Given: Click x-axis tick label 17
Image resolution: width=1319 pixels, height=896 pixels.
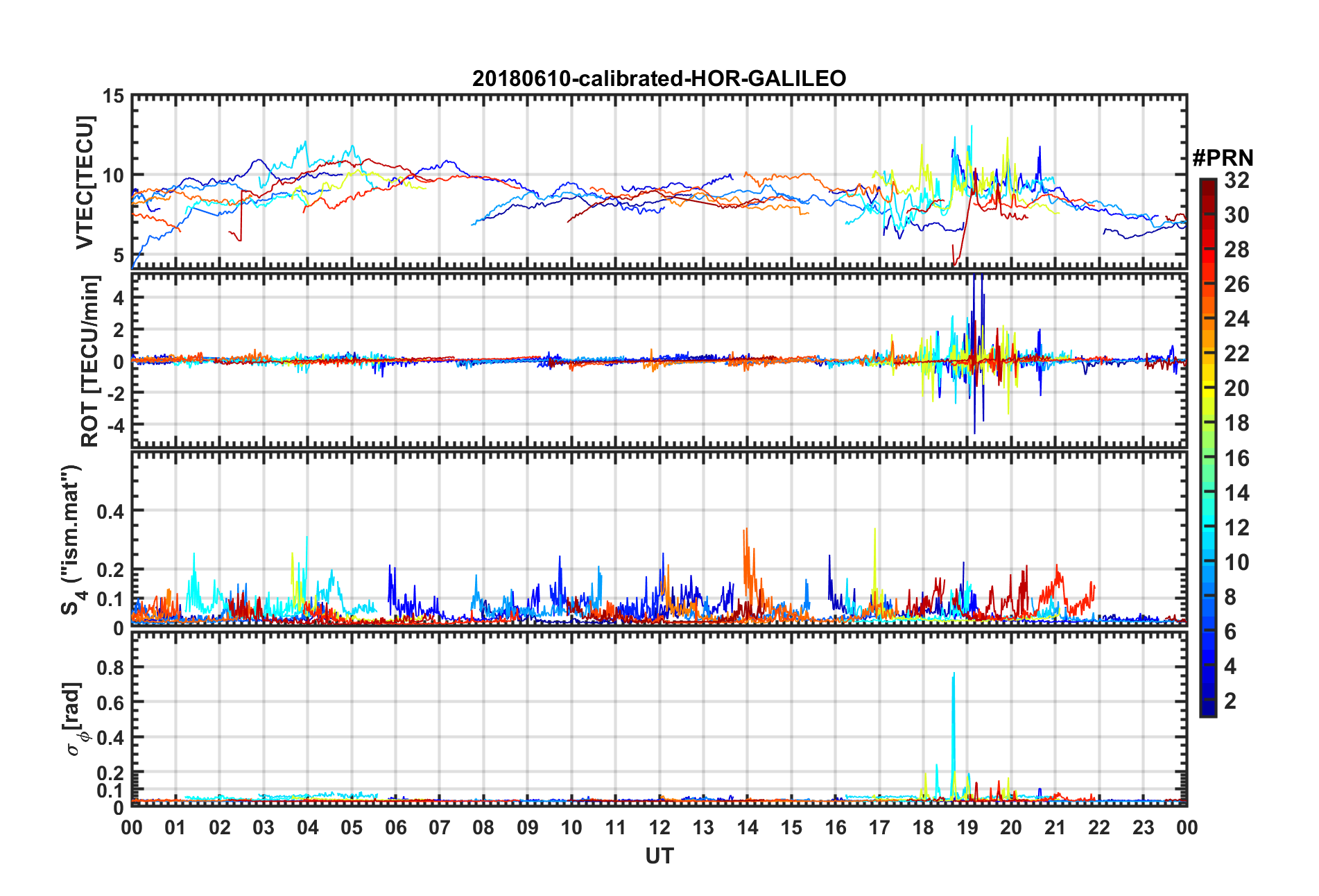Looking at the screenshot, I should [x=879, y=827].
